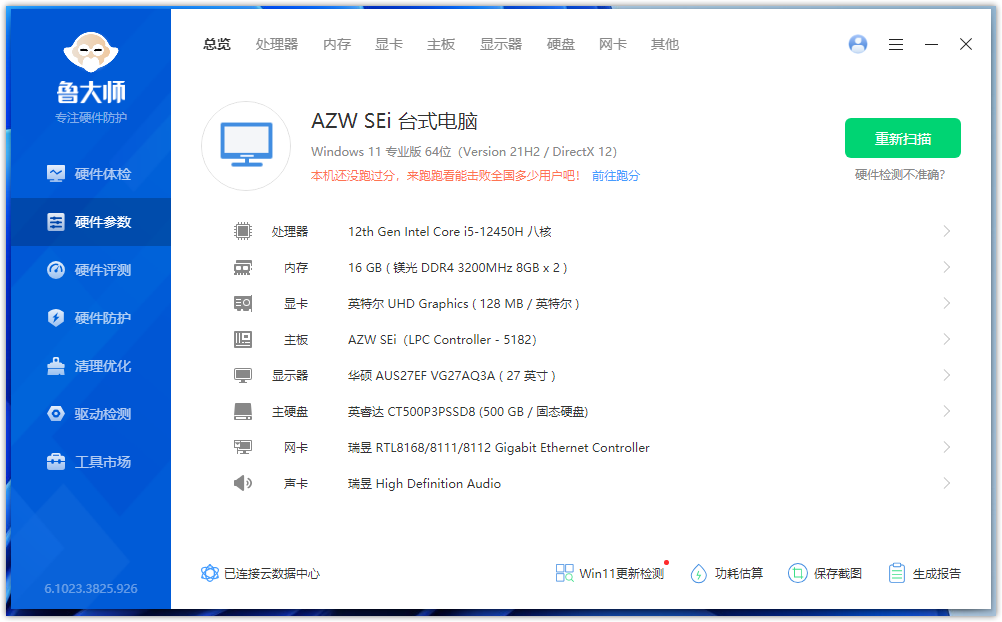Go to 硬件评测 benchmark section
Image resolution: width=1002 pixels, height=622 pixels.
click(x=91, y=270)
